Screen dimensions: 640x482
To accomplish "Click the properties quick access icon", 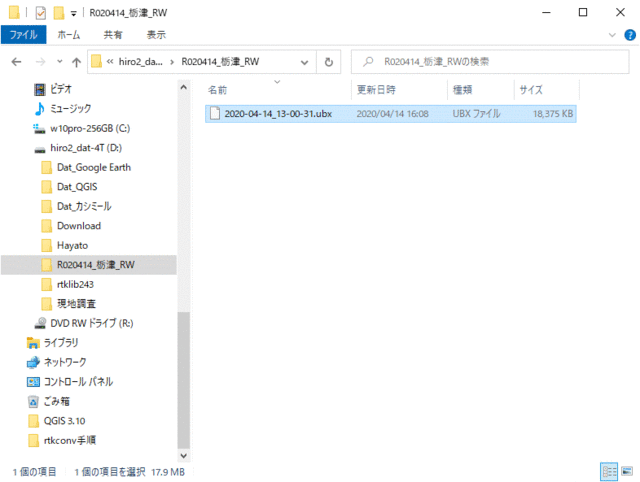I will (40, 13).
